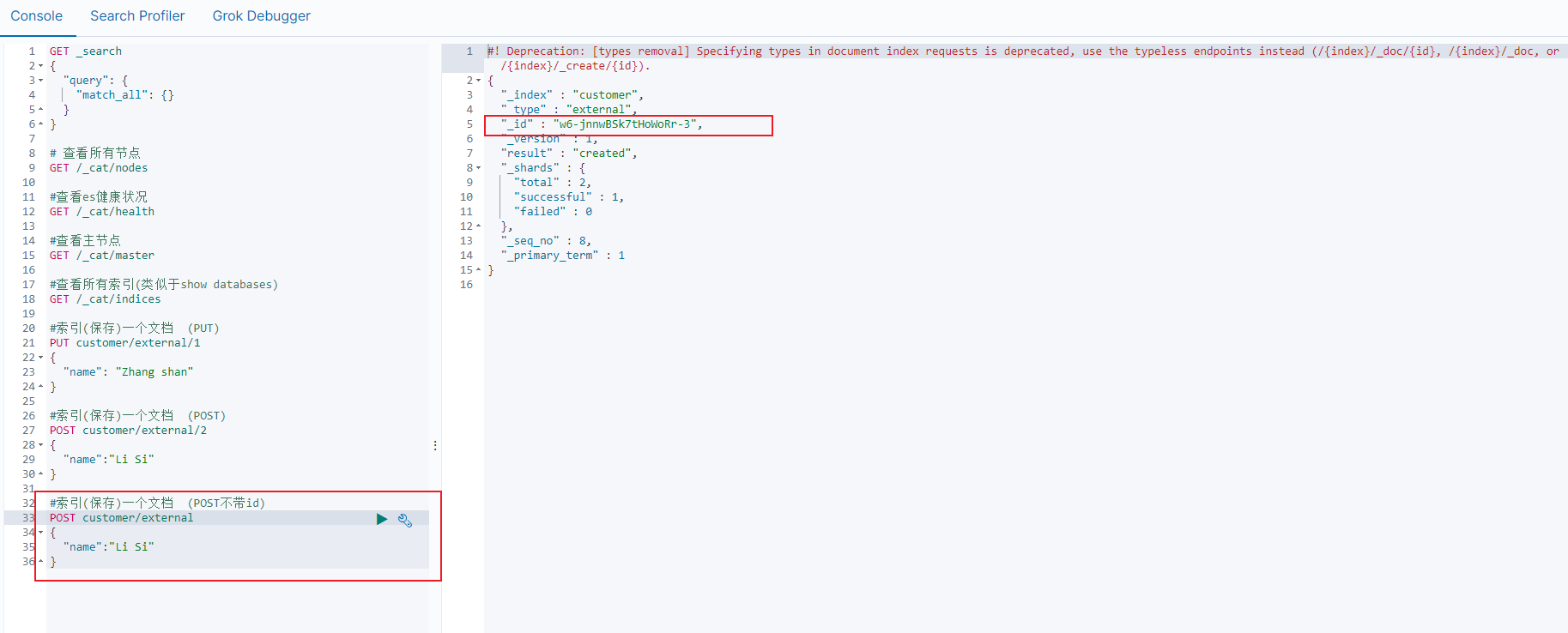Collapse response JSON at output line 2
1568x633 pixels.
tap(478, 81)
